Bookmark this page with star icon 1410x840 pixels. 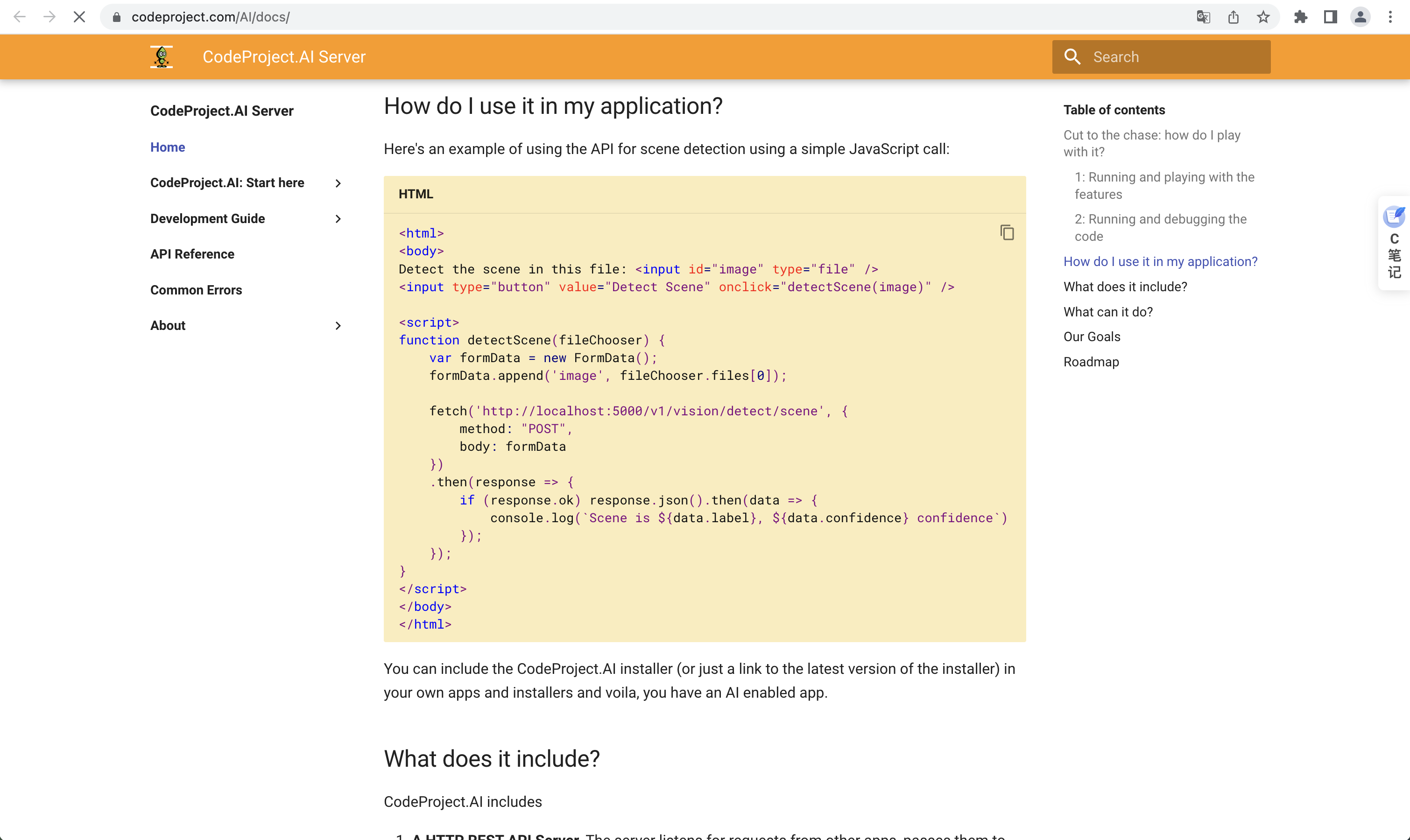pos(1263,17)
